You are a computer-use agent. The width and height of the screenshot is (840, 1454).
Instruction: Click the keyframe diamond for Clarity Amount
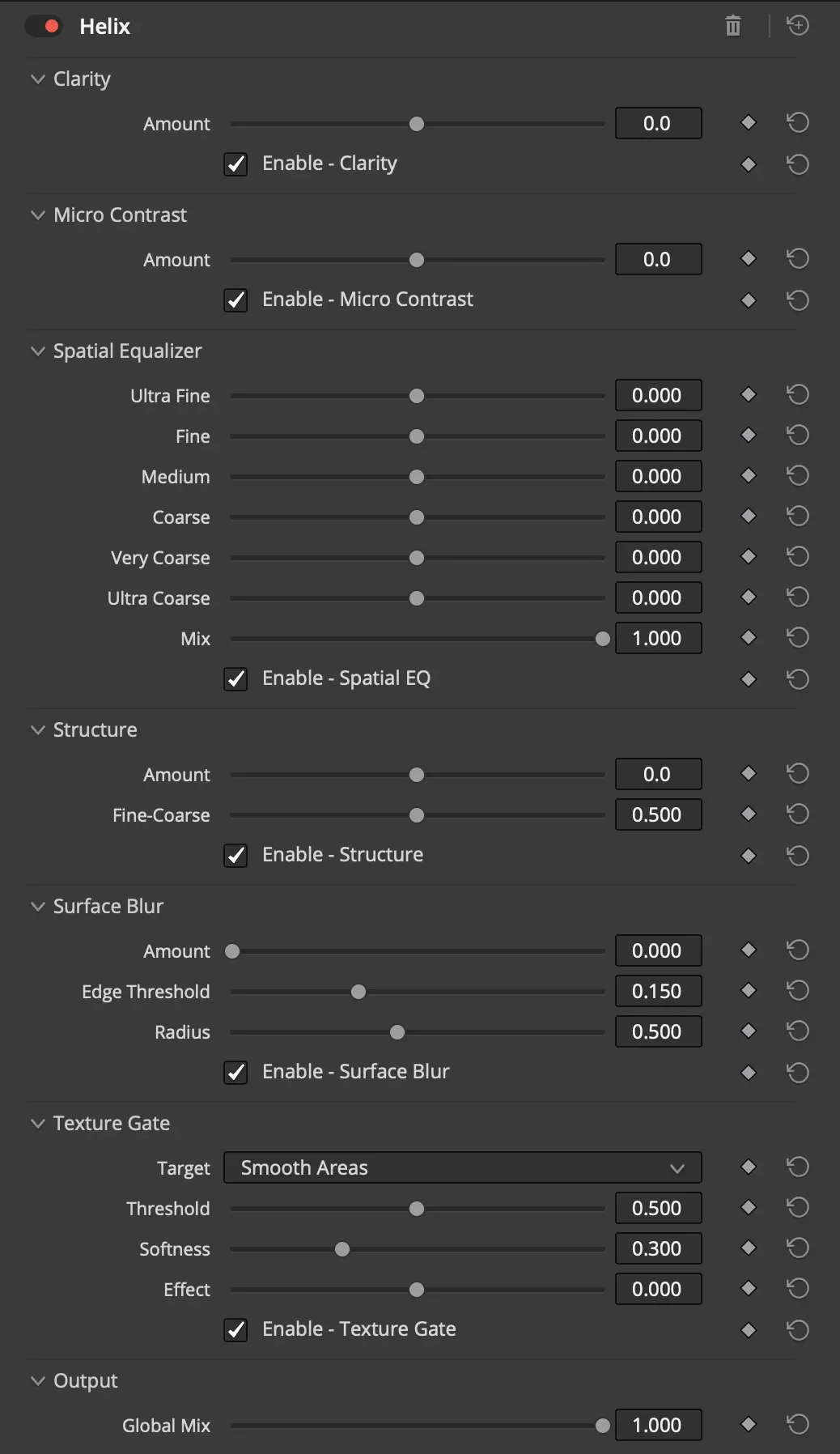[x=748, y=122]
